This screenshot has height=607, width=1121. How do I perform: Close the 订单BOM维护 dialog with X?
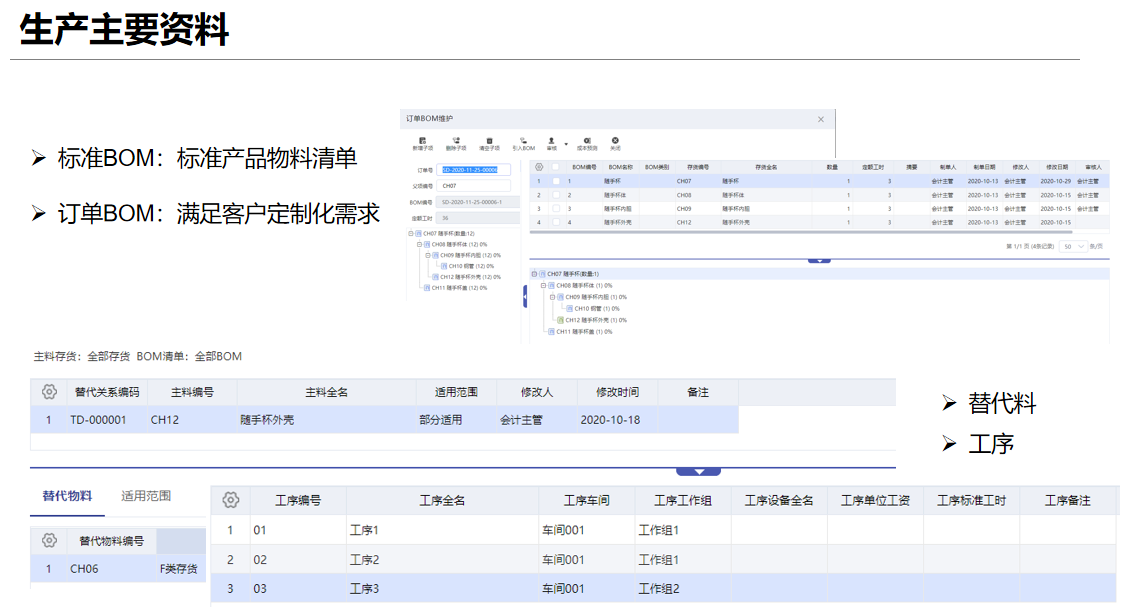pos(821,119)
